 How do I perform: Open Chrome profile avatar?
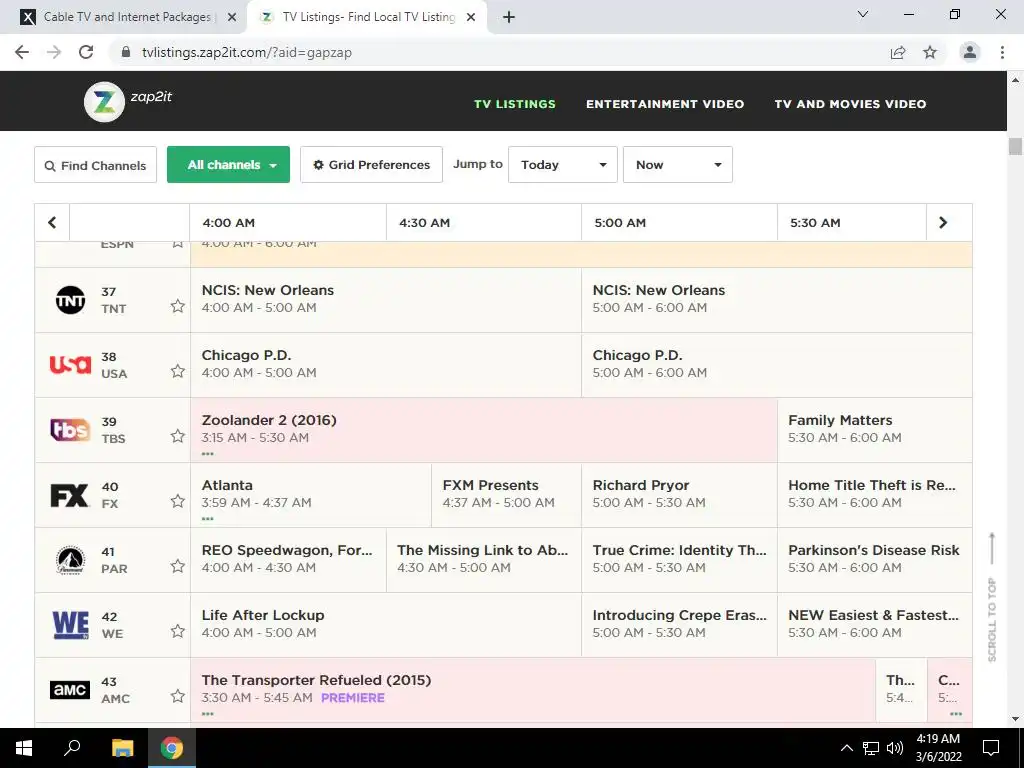[970, 52]
